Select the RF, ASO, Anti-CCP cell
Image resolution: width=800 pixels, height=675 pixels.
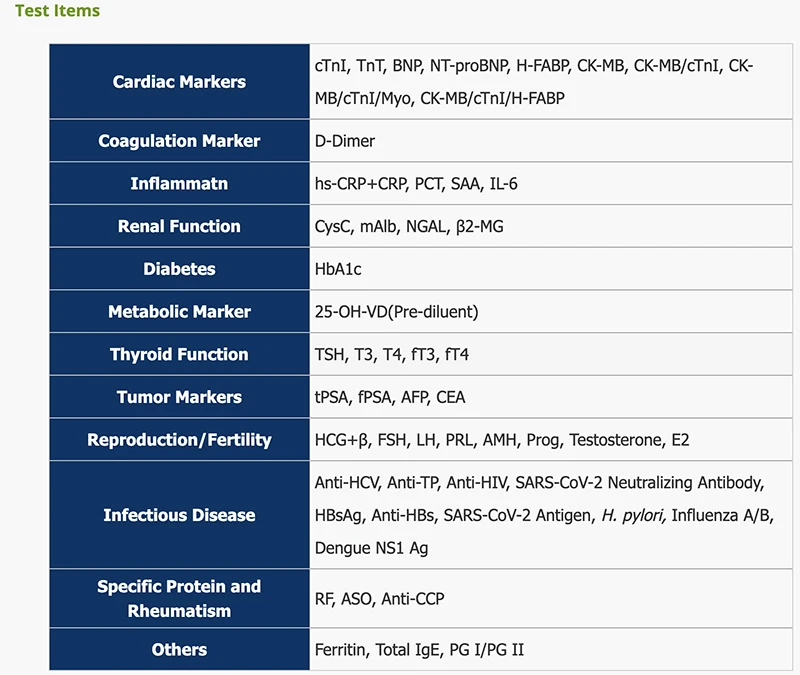coord(379,599)
